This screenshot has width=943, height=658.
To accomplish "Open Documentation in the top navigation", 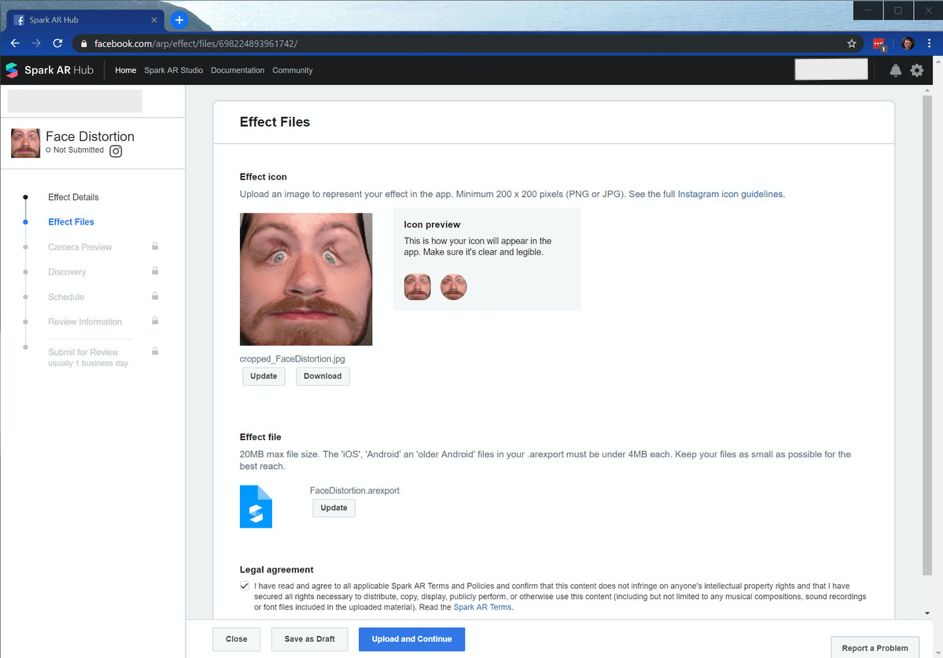I will pos(238,70).
